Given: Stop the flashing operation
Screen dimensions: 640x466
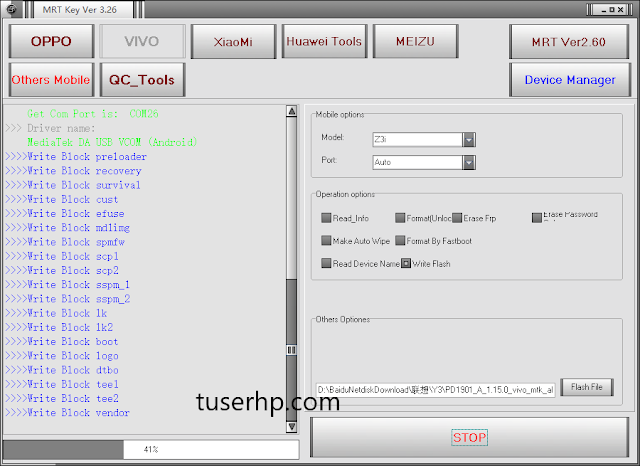Looking at the screenshot, I should (x=469, y=437).
